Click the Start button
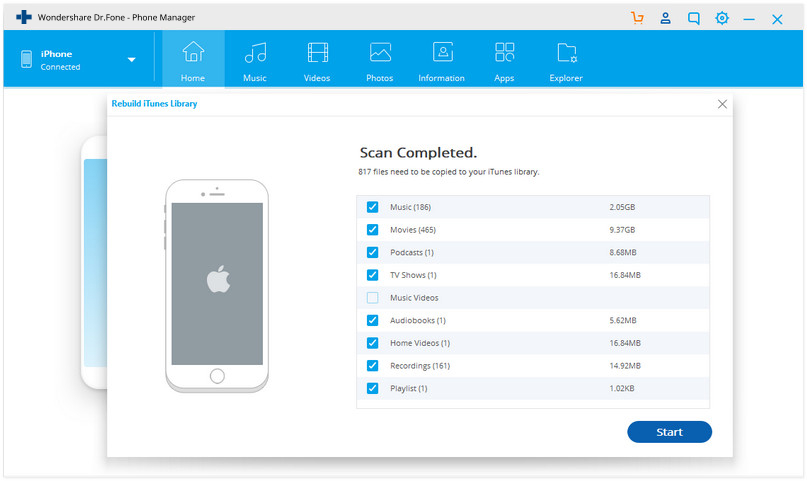 (669, 432)
